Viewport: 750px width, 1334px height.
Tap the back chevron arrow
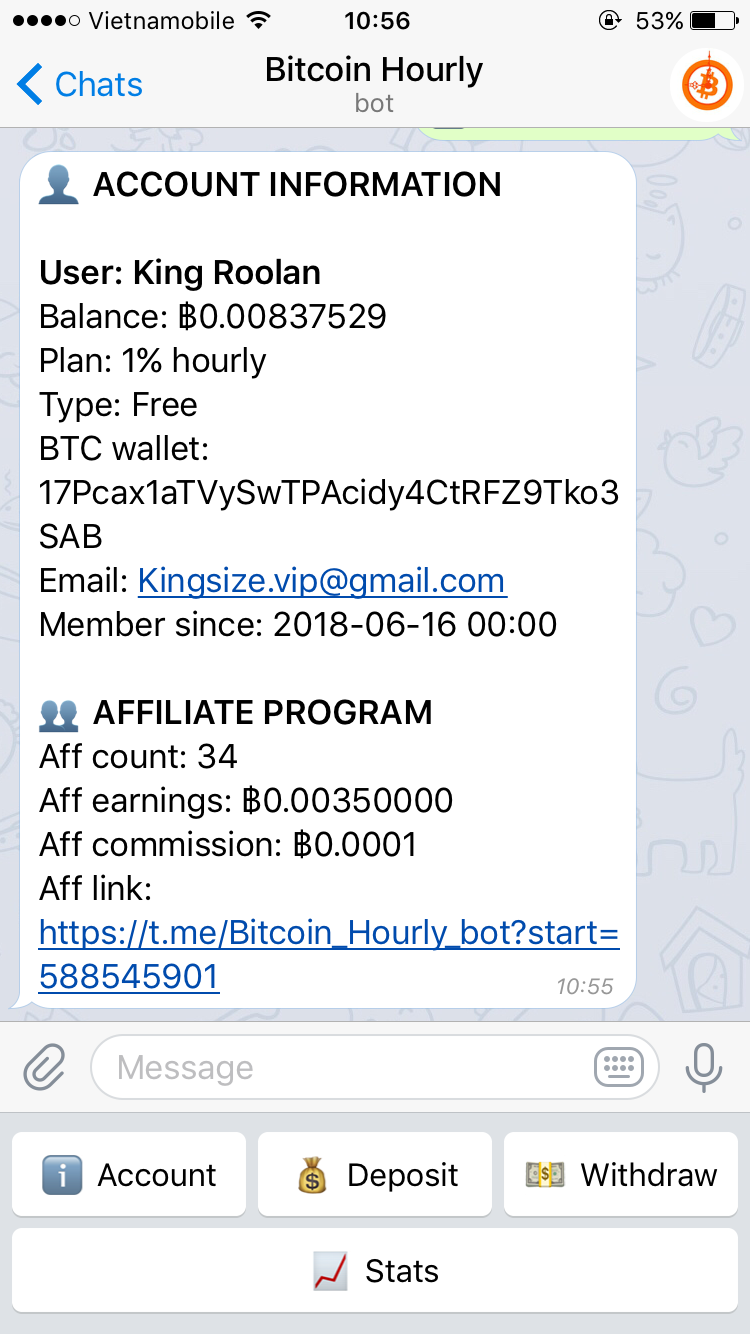[30, 85]
